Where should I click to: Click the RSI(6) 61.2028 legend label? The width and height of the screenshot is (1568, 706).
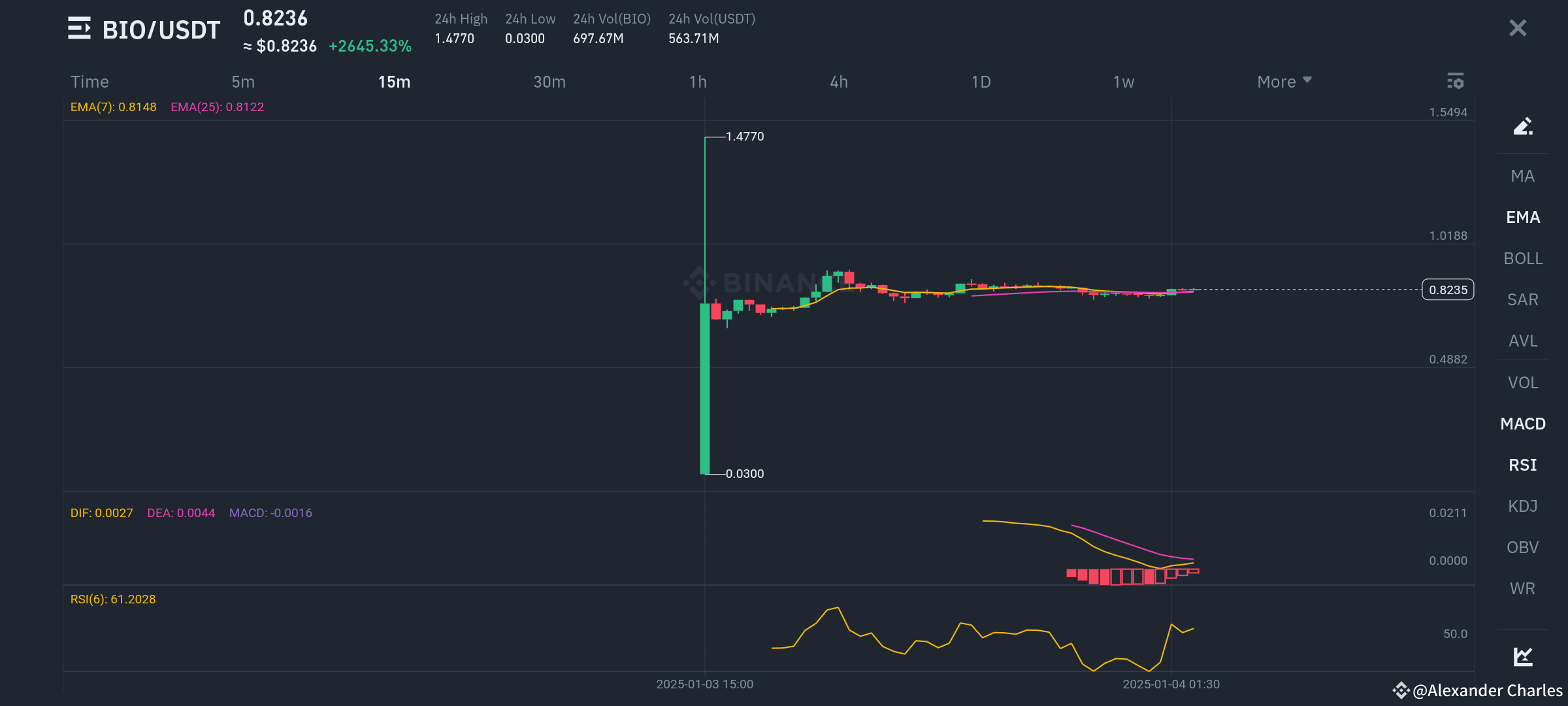pyautogui.click(x=113, y=599)
